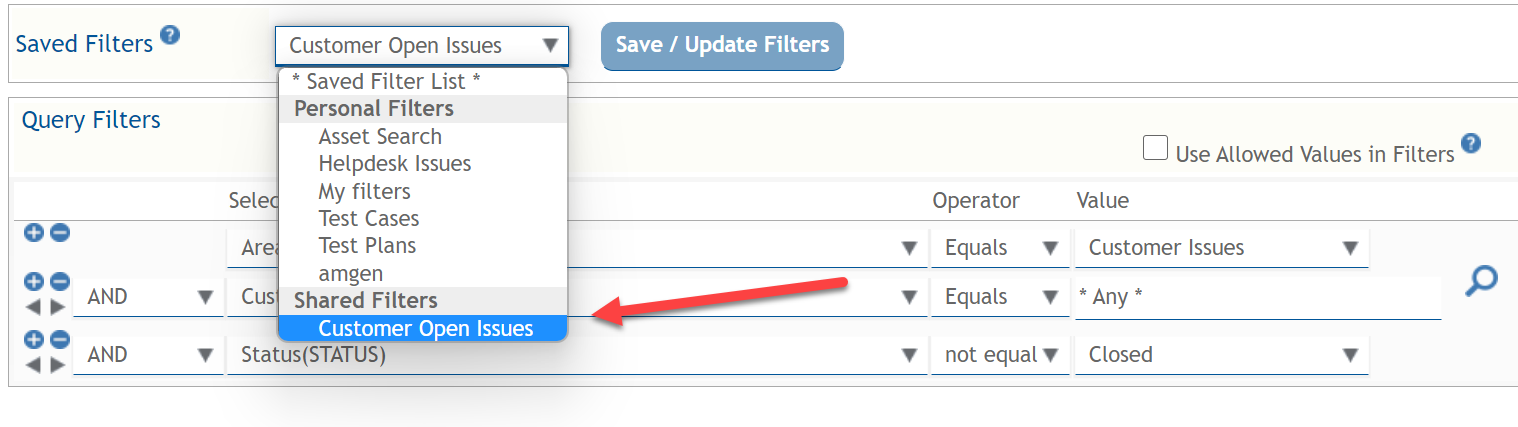Click the left arrow icon on Status row
The image size is (1518, 427).
33,364
